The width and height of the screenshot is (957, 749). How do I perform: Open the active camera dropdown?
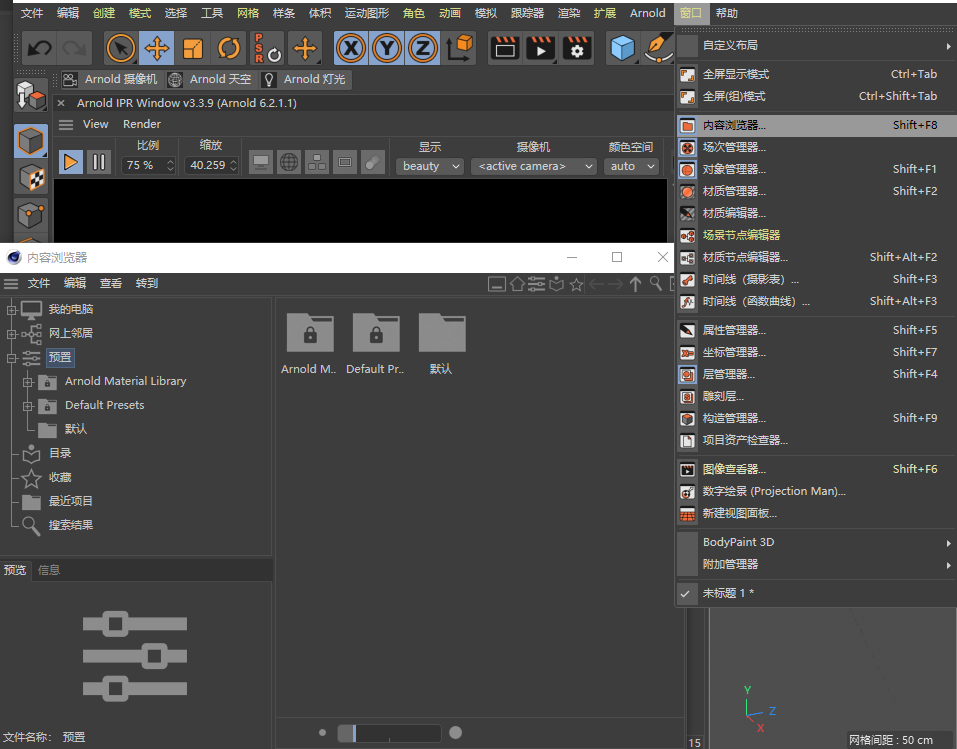click(533, 166)
